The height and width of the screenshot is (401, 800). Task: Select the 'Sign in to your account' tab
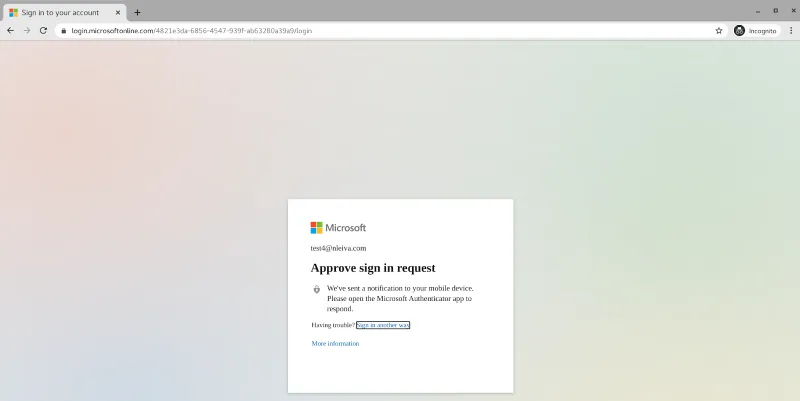click(64, 12)
